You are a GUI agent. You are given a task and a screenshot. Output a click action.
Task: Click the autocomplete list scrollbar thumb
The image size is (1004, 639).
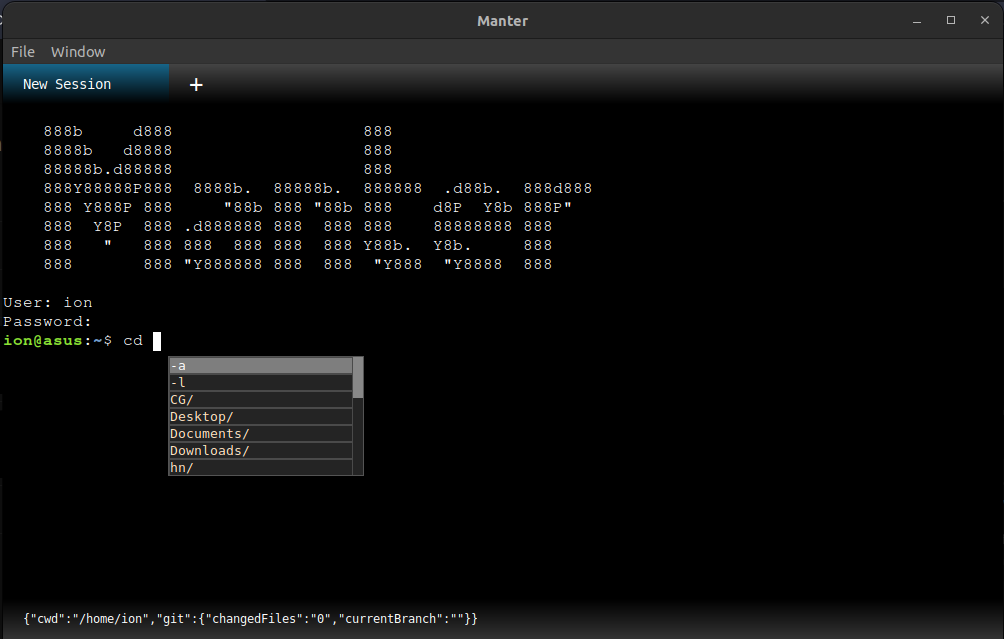(x=358, y=378)
